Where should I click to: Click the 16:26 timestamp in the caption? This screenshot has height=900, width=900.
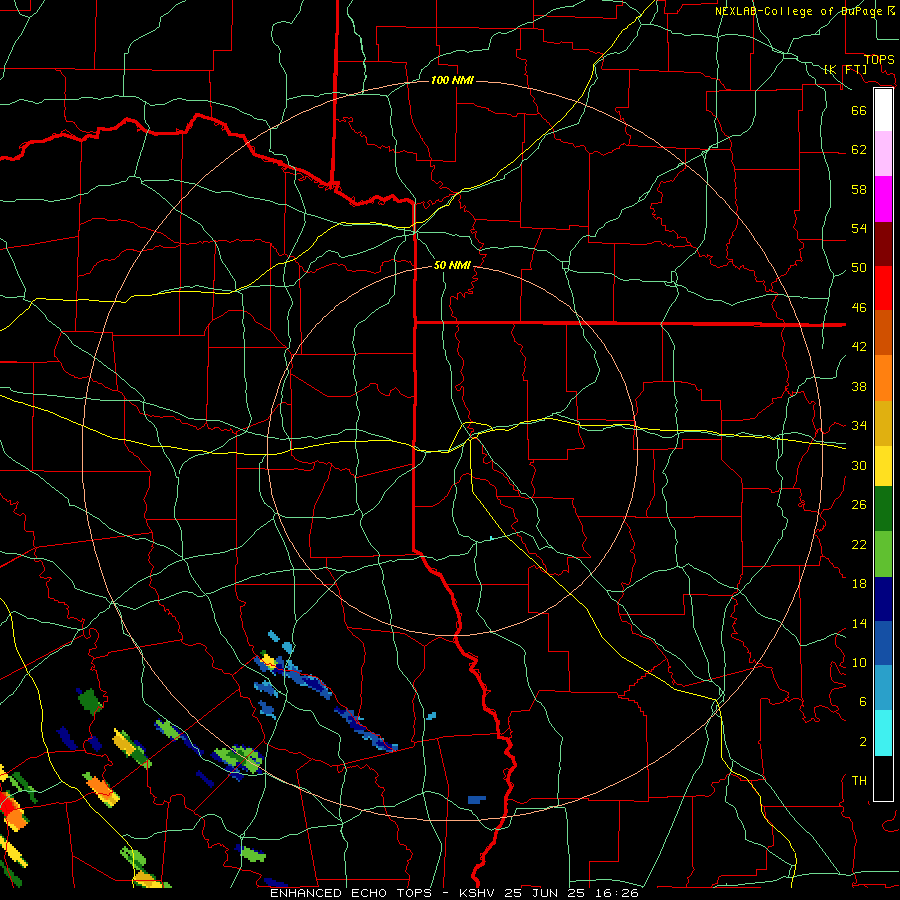pyautogui.click(x=617, y=893)
